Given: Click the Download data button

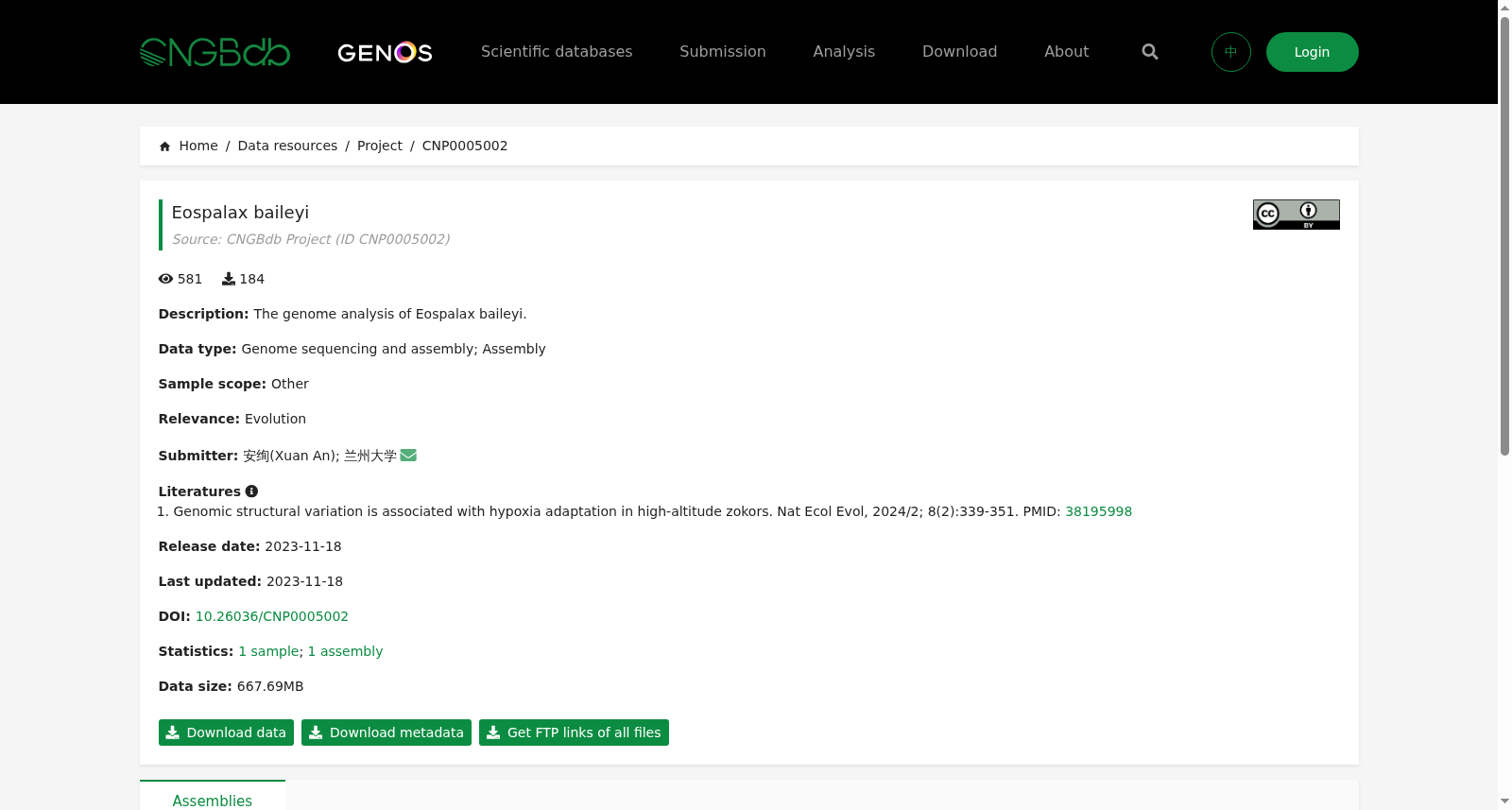Looking at the screenshot, I should point(226,732).
